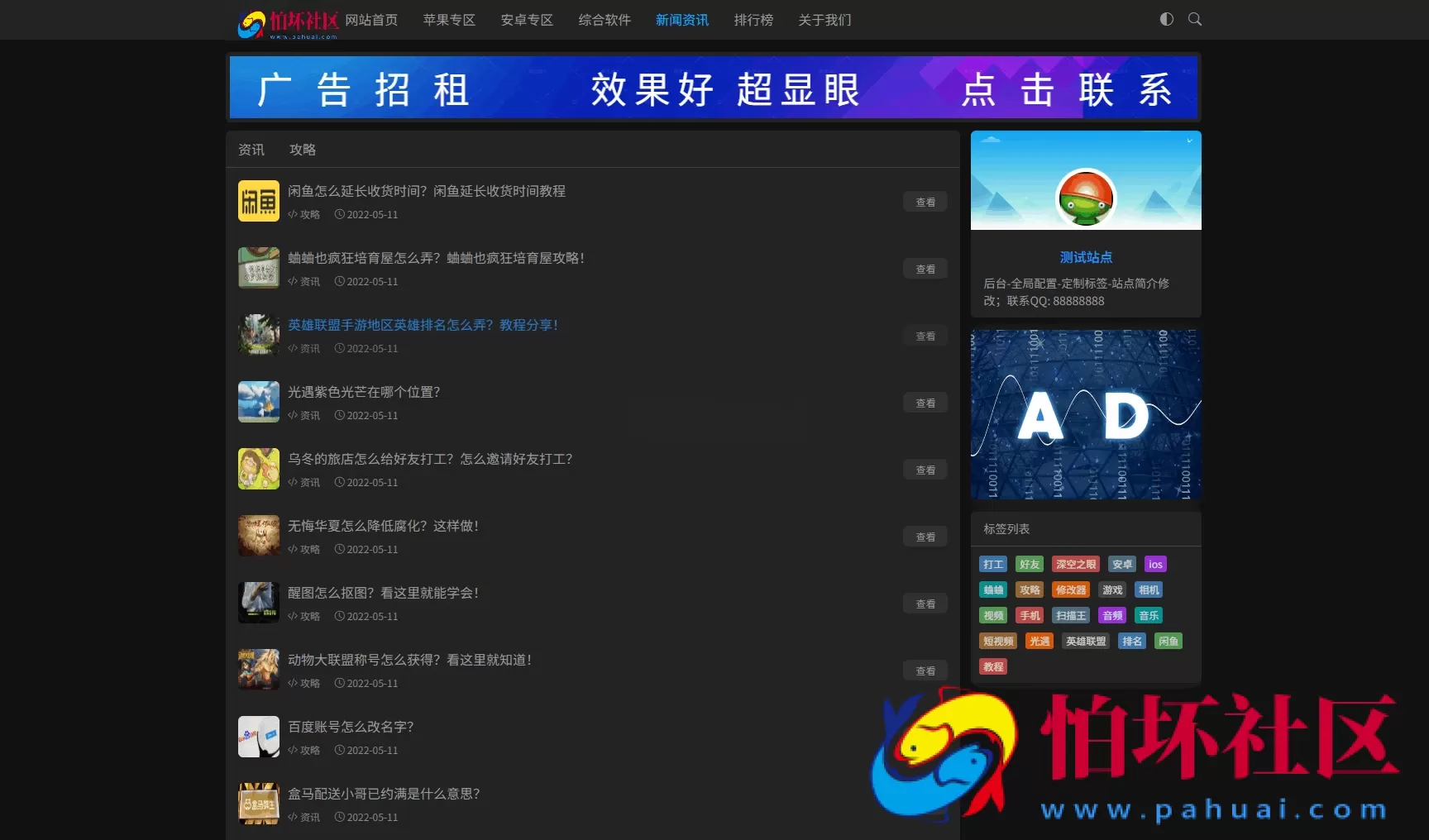Select the 英雄联盟 tag
The image size is (1429, 840).
pyautogui.click(x=1085, y=641)
